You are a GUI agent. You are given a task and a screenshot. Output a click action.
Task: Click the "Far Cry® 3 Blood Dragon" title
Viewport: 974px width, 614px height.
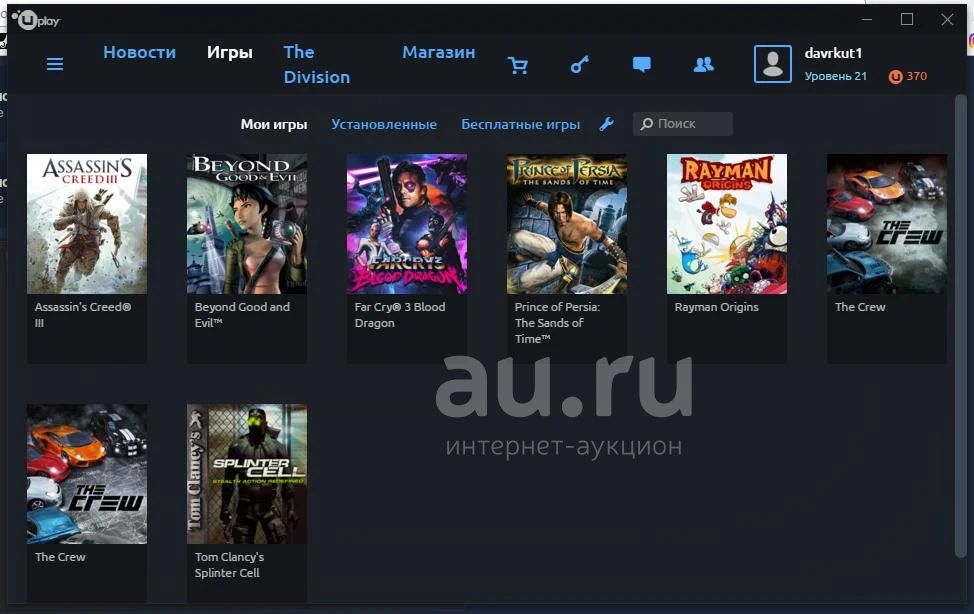pyautogui.click(x=400, y=314)
